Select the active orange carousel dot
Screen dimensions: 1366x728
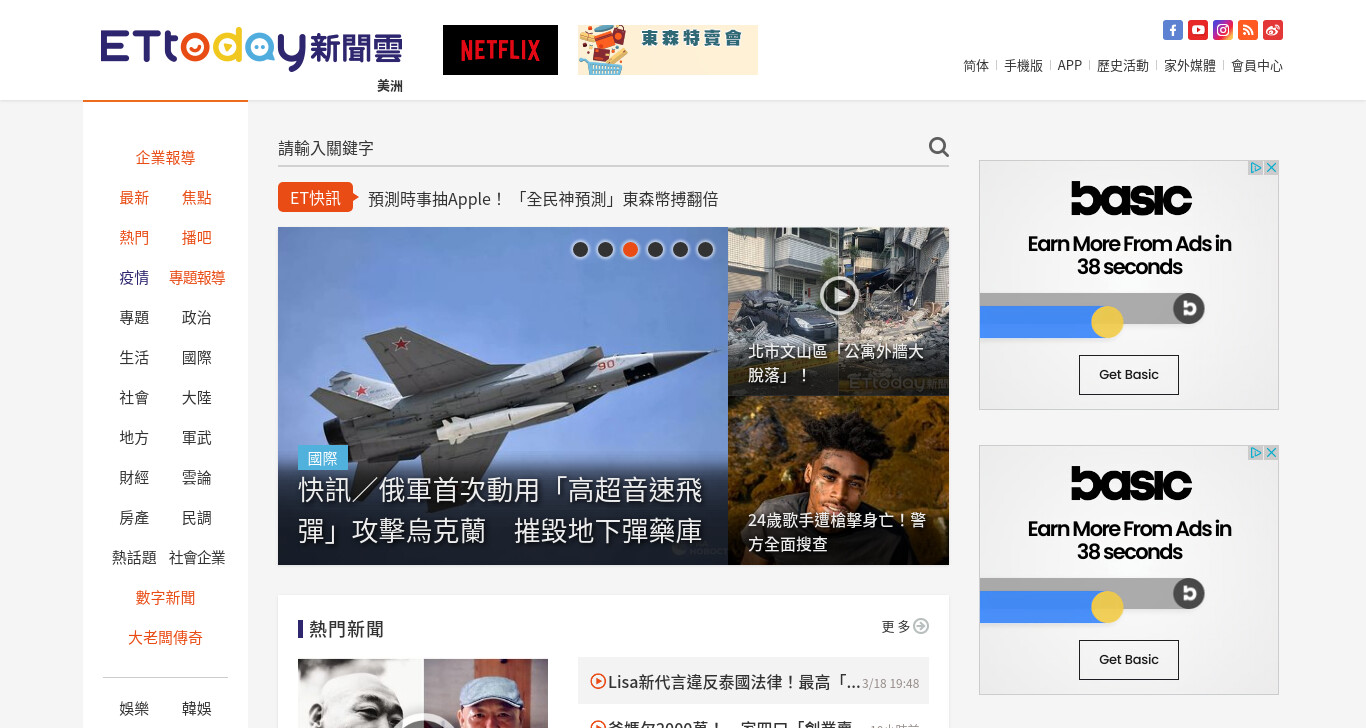pyautogui.click(x=630, y=249)
